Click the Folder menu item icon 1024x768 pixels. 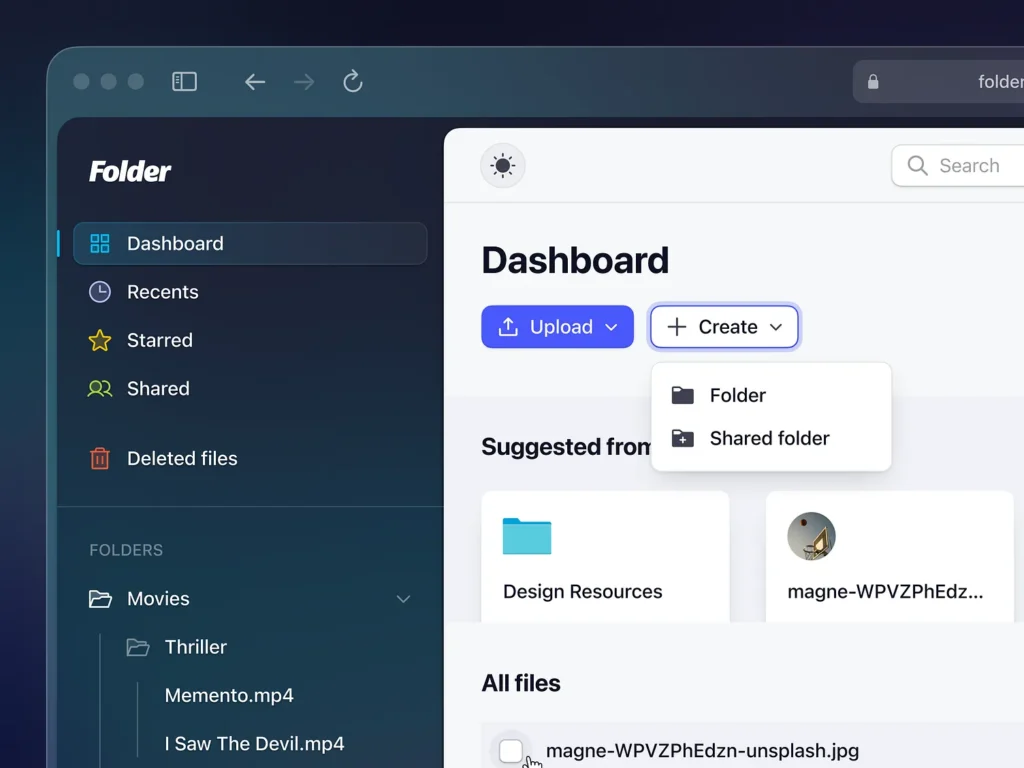tap(682, 395)
